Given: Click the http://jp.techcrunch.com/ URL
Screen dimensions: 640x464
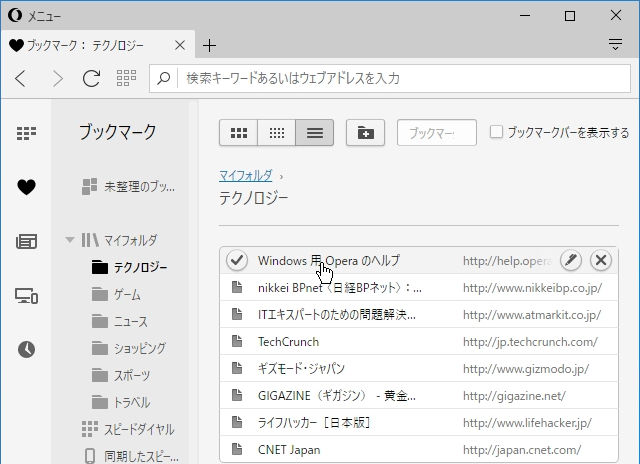Looking at the screenshot, I should click(530, 342).
